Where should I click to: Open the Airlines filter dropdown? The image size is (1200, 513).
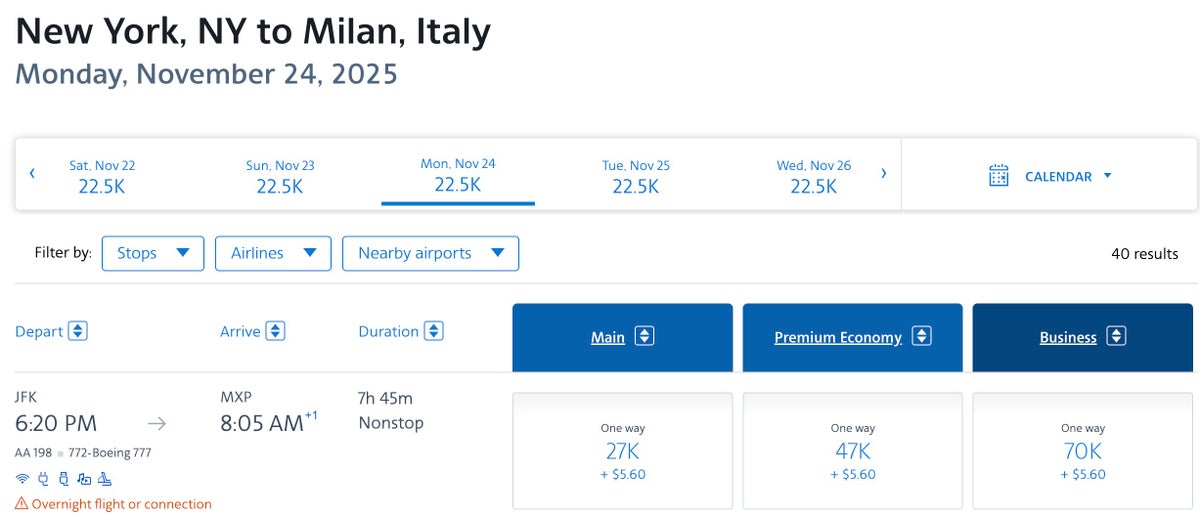click(x=273, y=253)
